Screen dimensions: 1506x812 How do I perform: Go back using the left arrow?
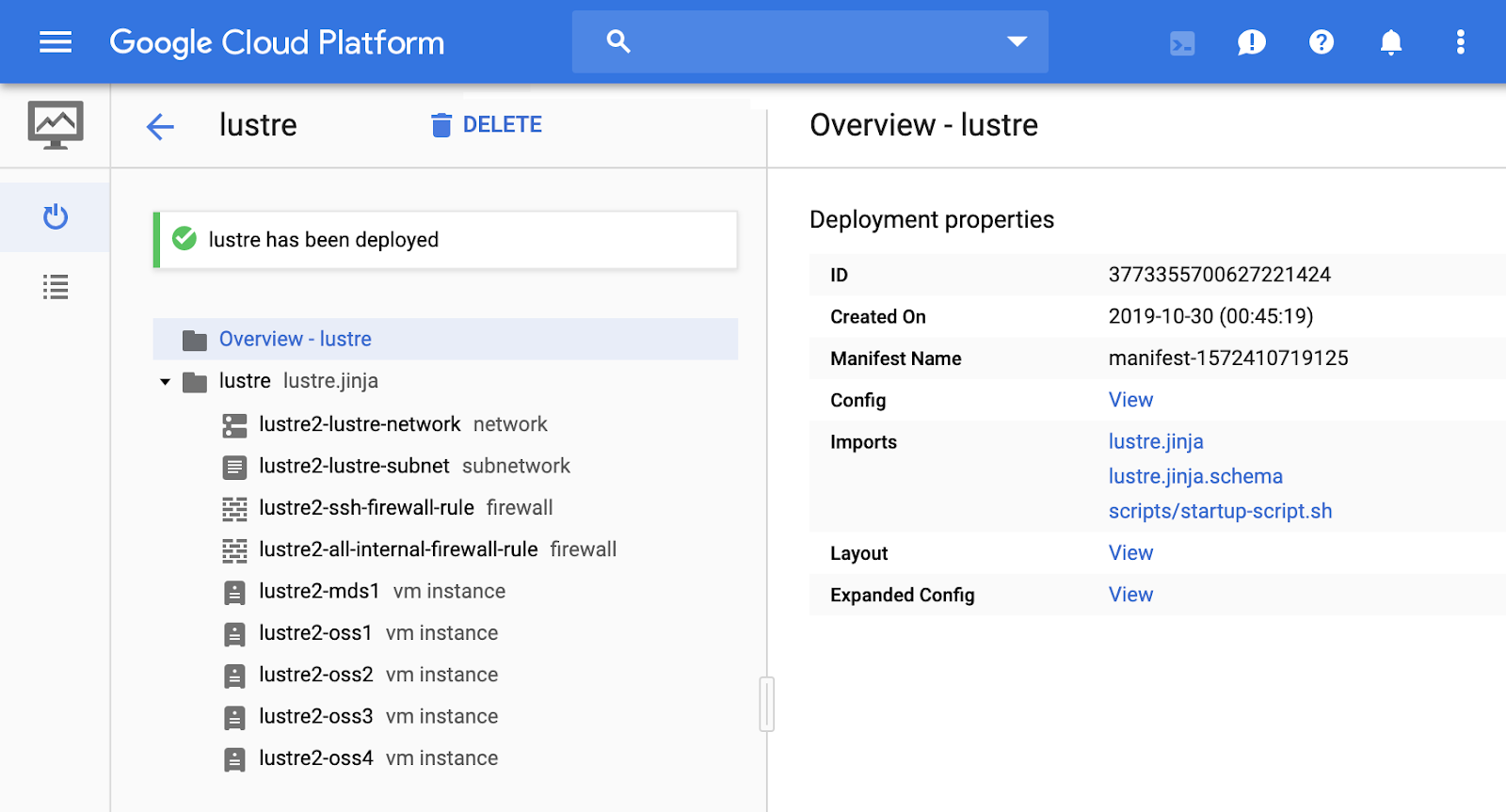click(161, 126)
